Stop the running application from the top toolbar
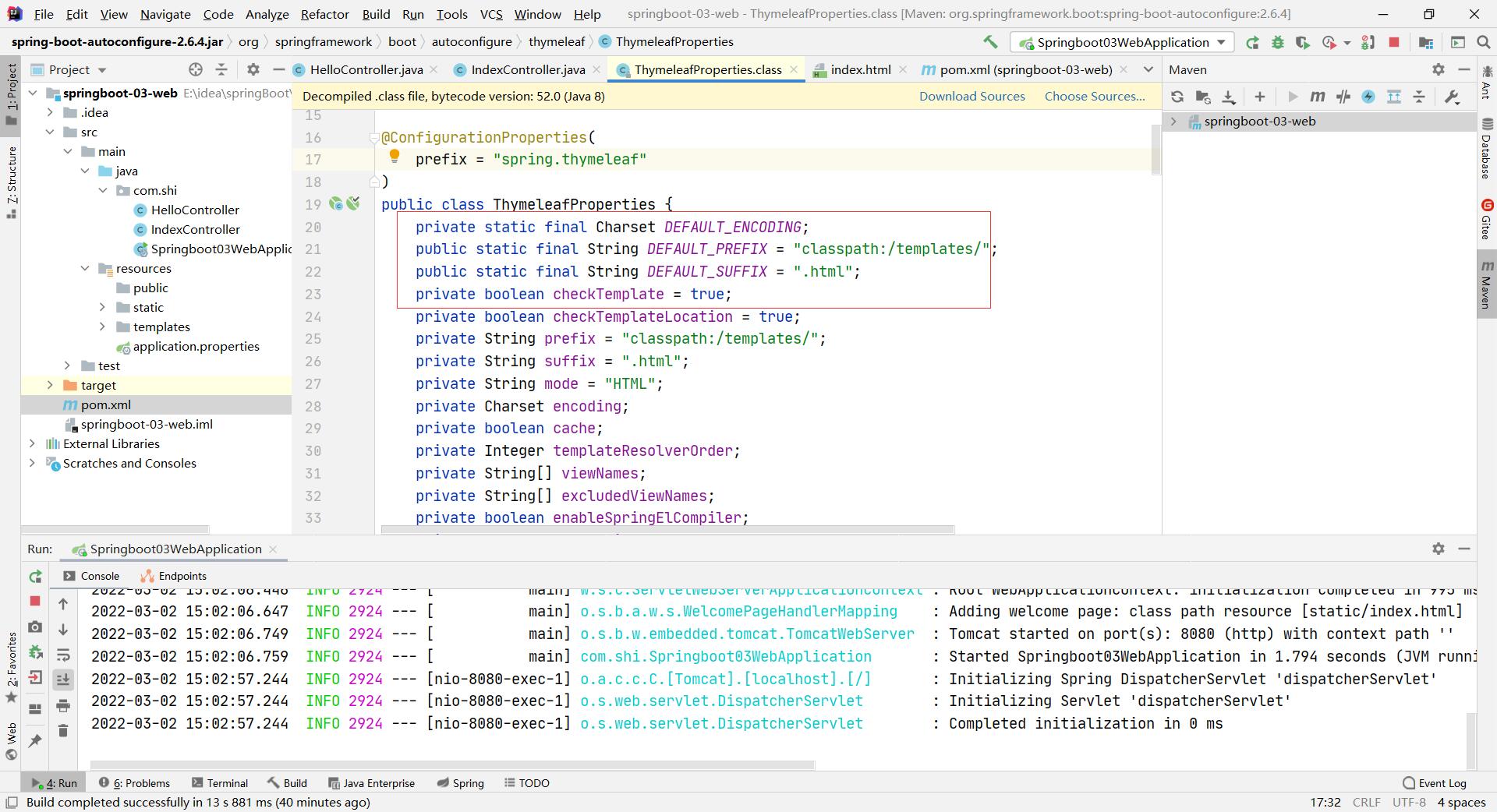This screenshot has height=812, width=1497. (1394, 42)
